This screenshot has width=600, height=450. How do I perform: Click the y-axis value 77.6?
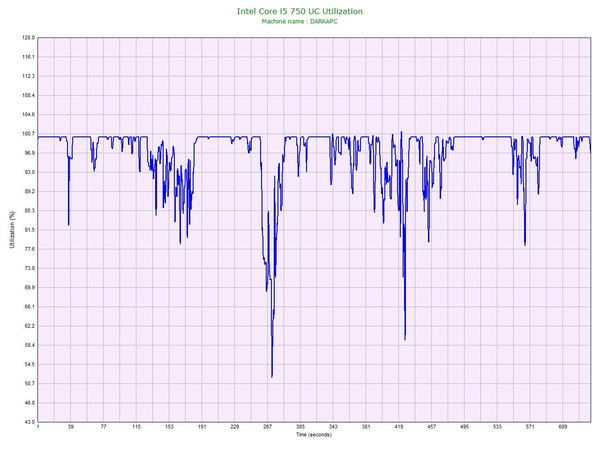point(29,249)
